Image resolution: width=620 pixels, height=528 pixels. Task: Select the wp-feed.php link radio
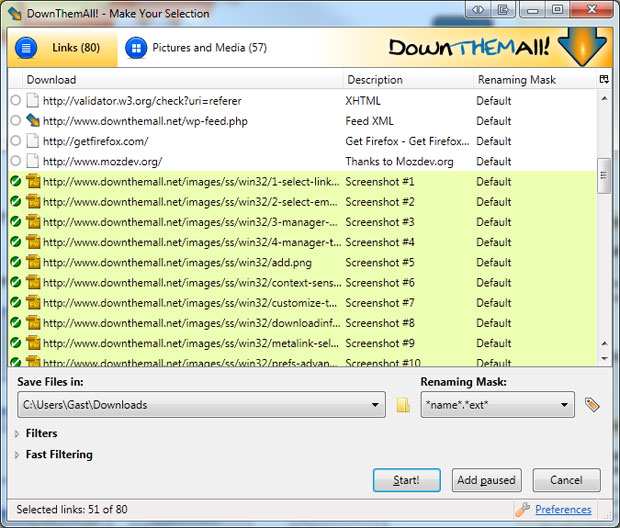[15, 121]
